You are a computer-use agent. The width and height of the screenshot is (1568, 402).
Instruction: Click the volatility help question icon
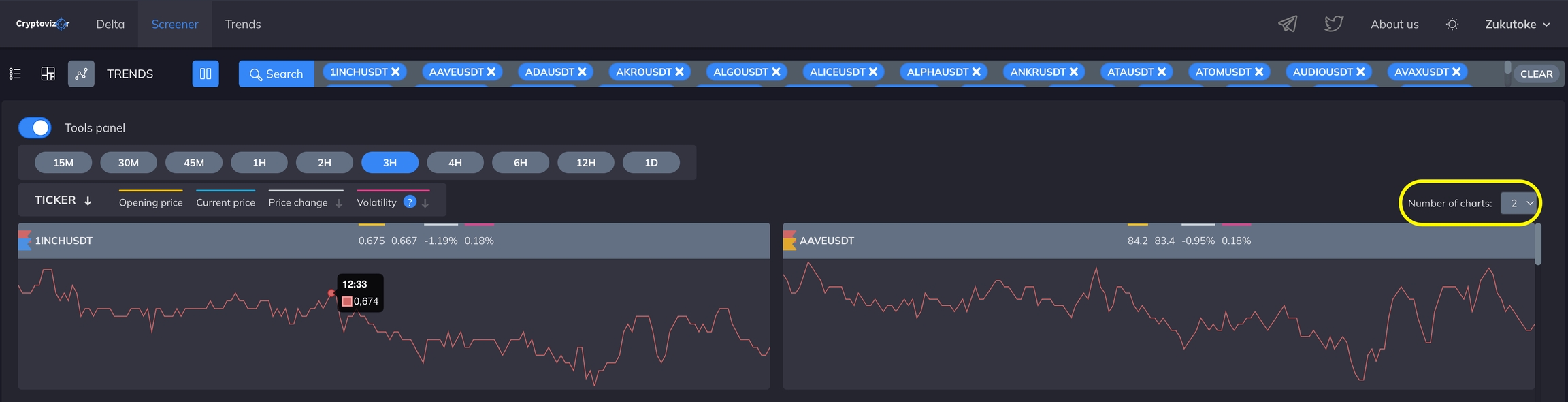pos(410,202)
